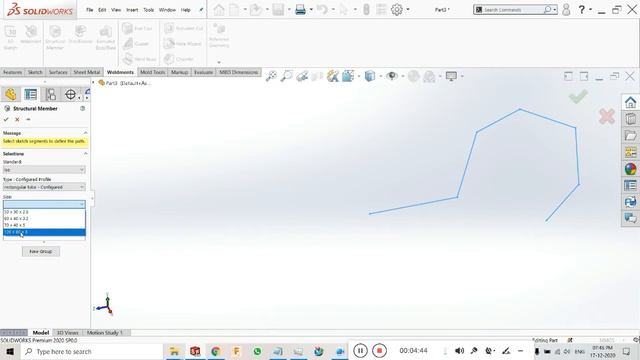Switch to the Features tab
Screen dimensions: 640x360
click(x=12, y=72)
